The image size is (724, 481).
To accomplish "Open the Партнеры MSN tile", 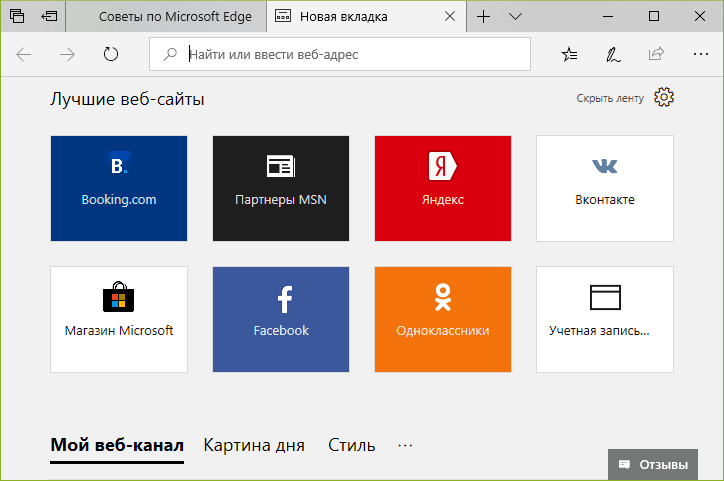I will tap(281, 188).
